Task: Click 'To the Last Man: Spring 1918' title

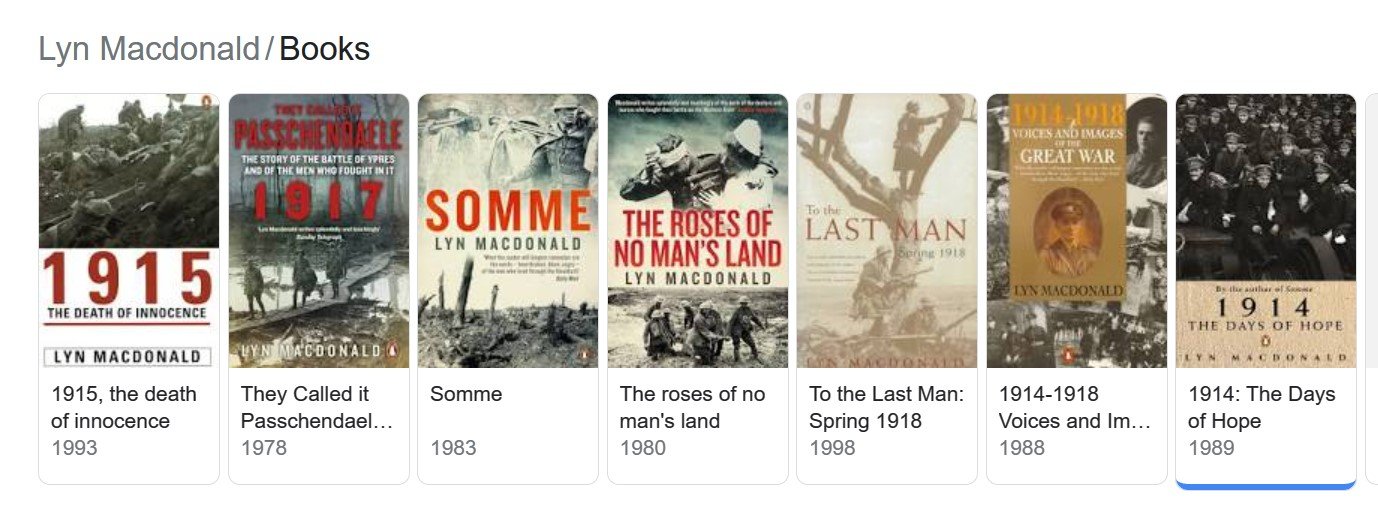Action: click(886, 407)
